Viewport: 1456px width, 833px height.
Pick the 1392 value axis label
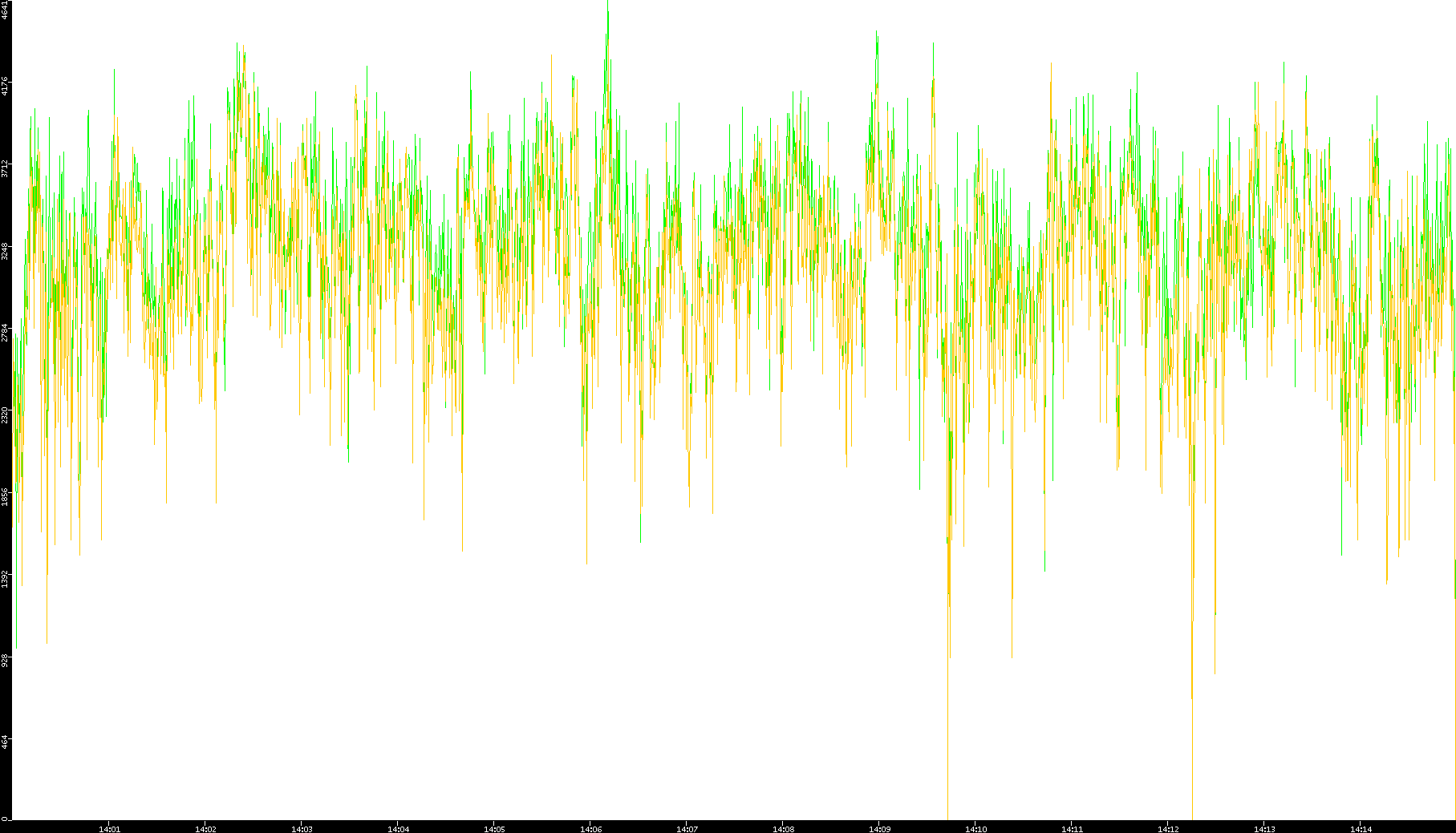(x=5, y=578)
